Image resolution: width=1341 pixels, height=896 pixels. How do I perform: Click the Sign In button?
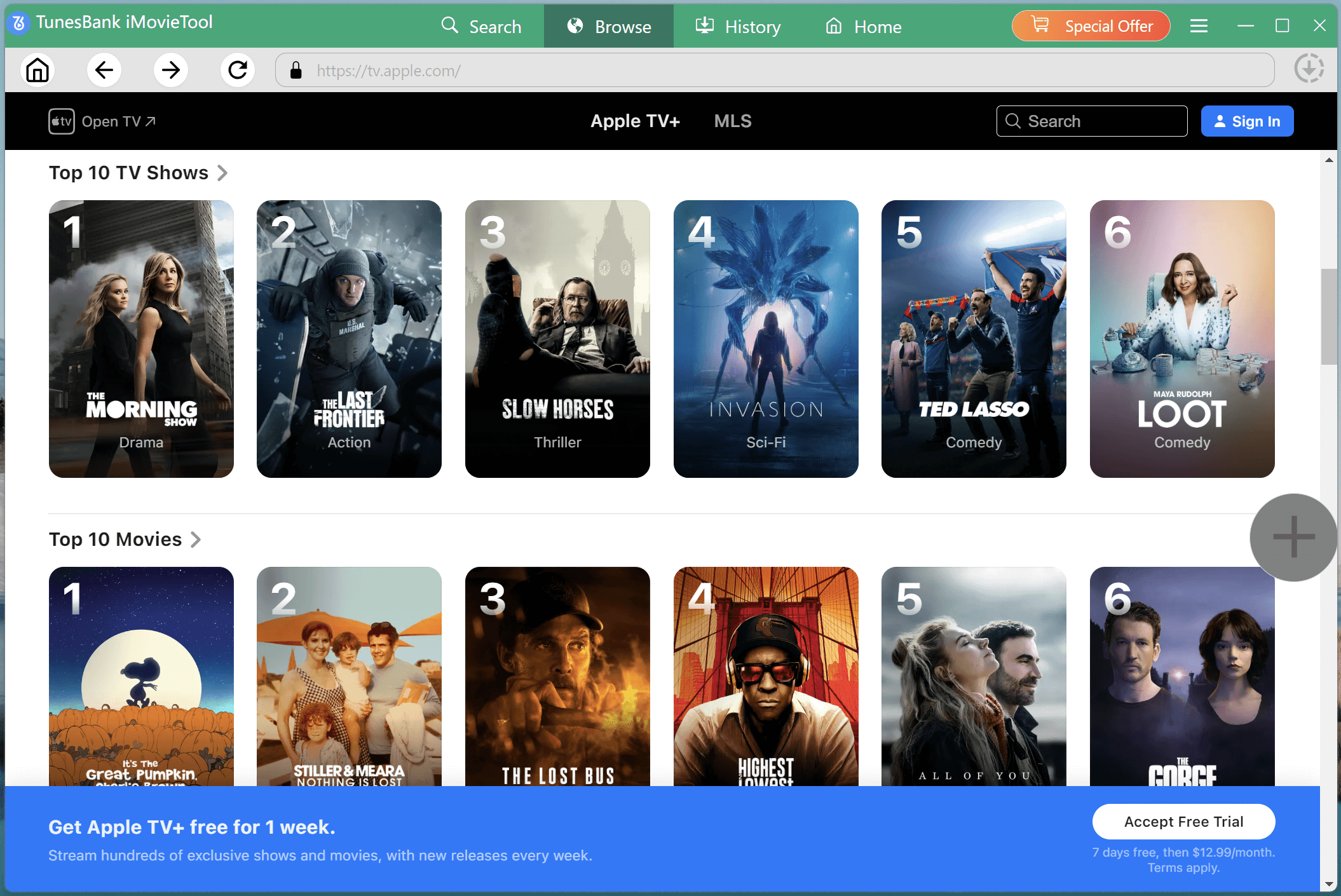point(1246,121)
